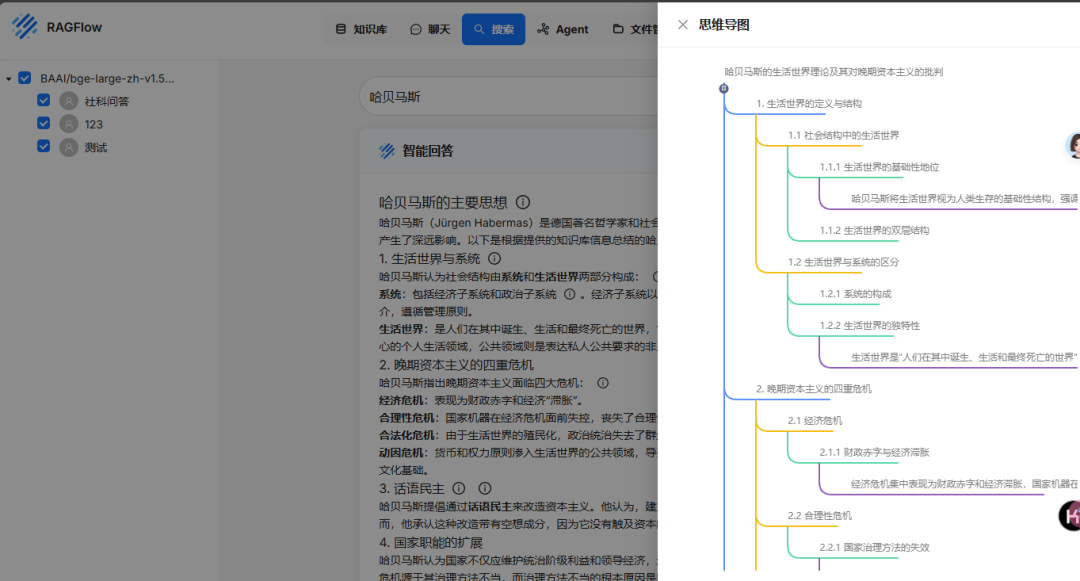Toggle the BAAI/bge-large-zh-v1.5 parent checkbox

click(x=25, y=78)
